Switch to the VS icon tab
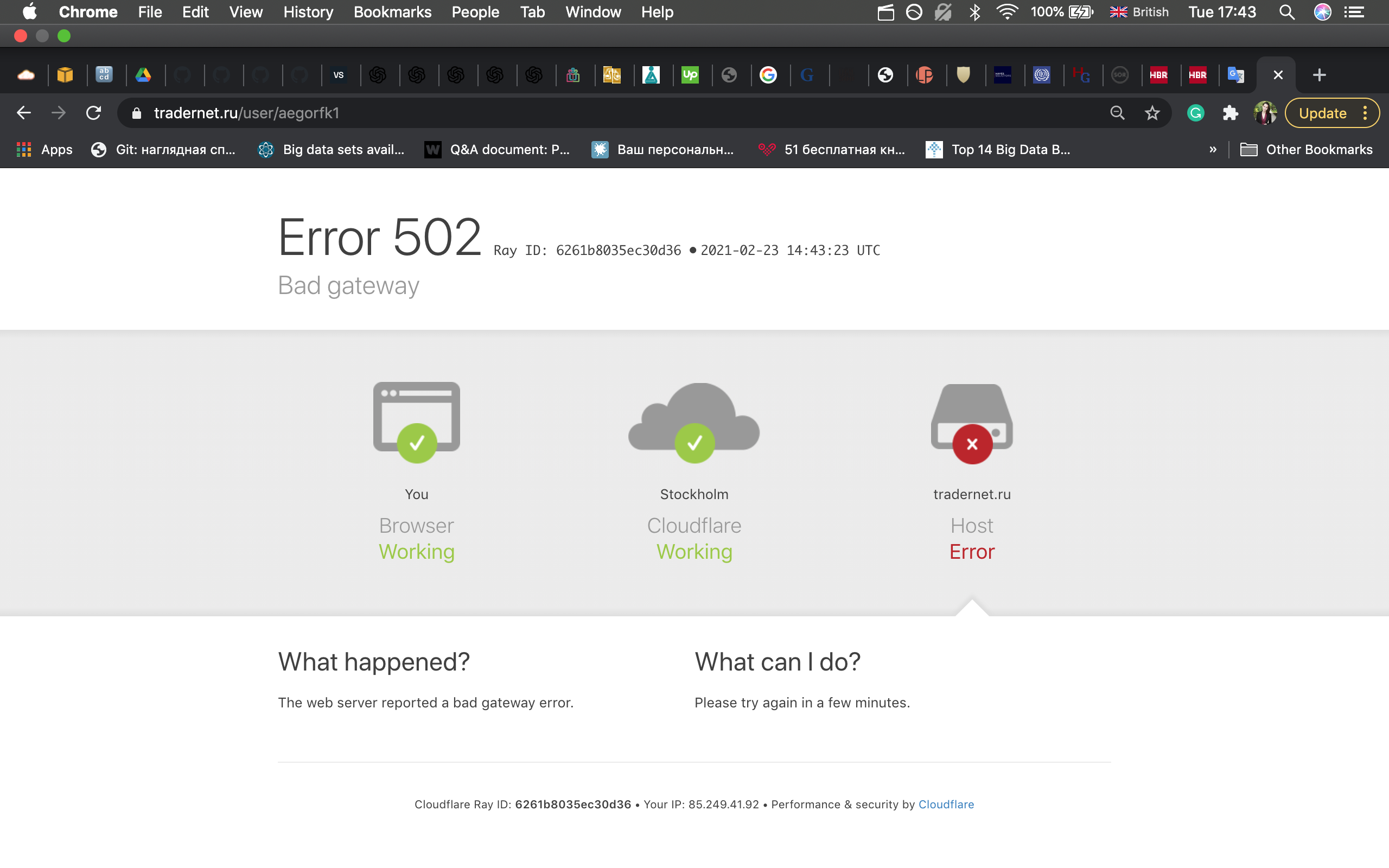1389x868 pixels. 339,75
